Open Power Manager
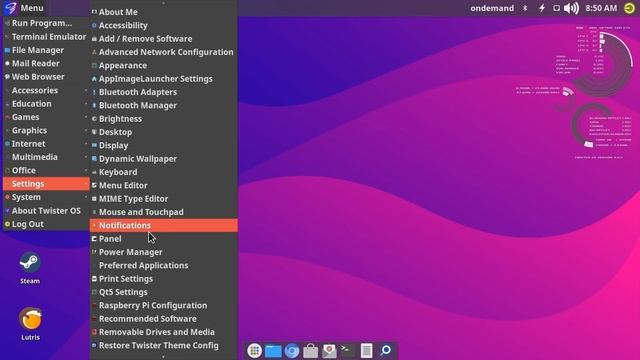Screen dimensions: 640x360 pyautogui.click(x=164, y=252)
